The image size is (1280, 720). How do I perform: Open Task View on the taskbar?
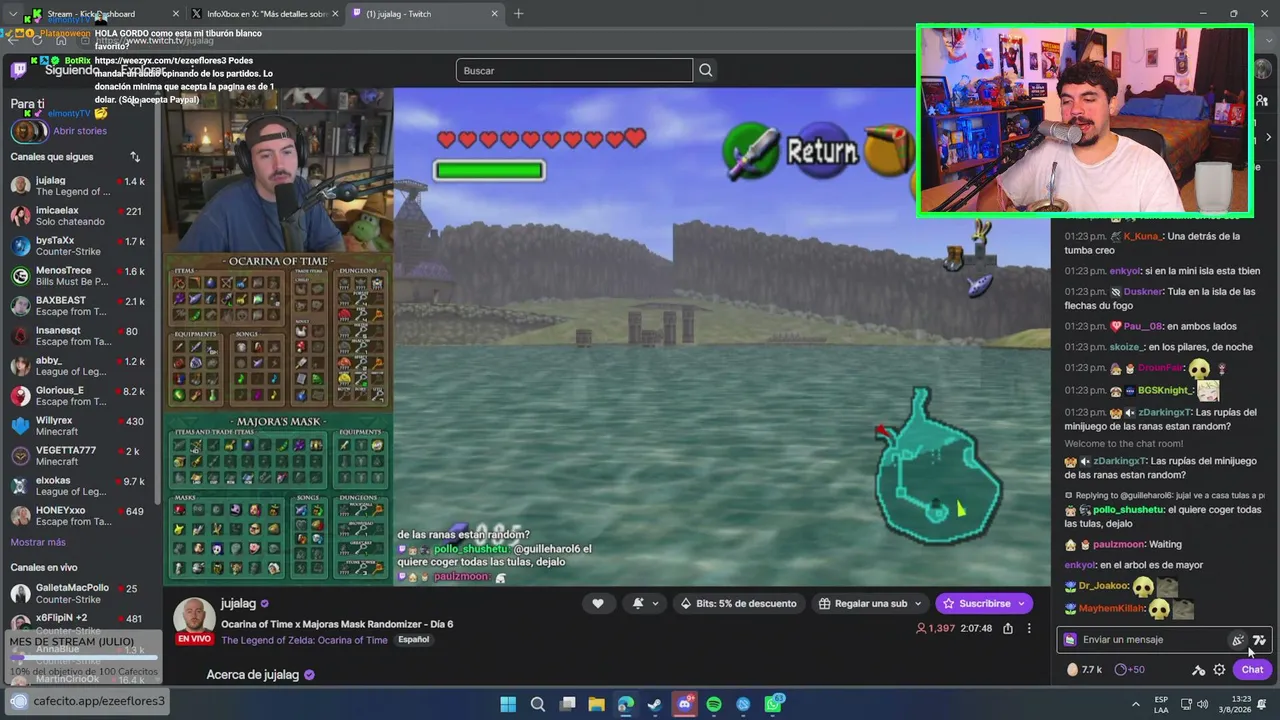click(x=567, y=704)
